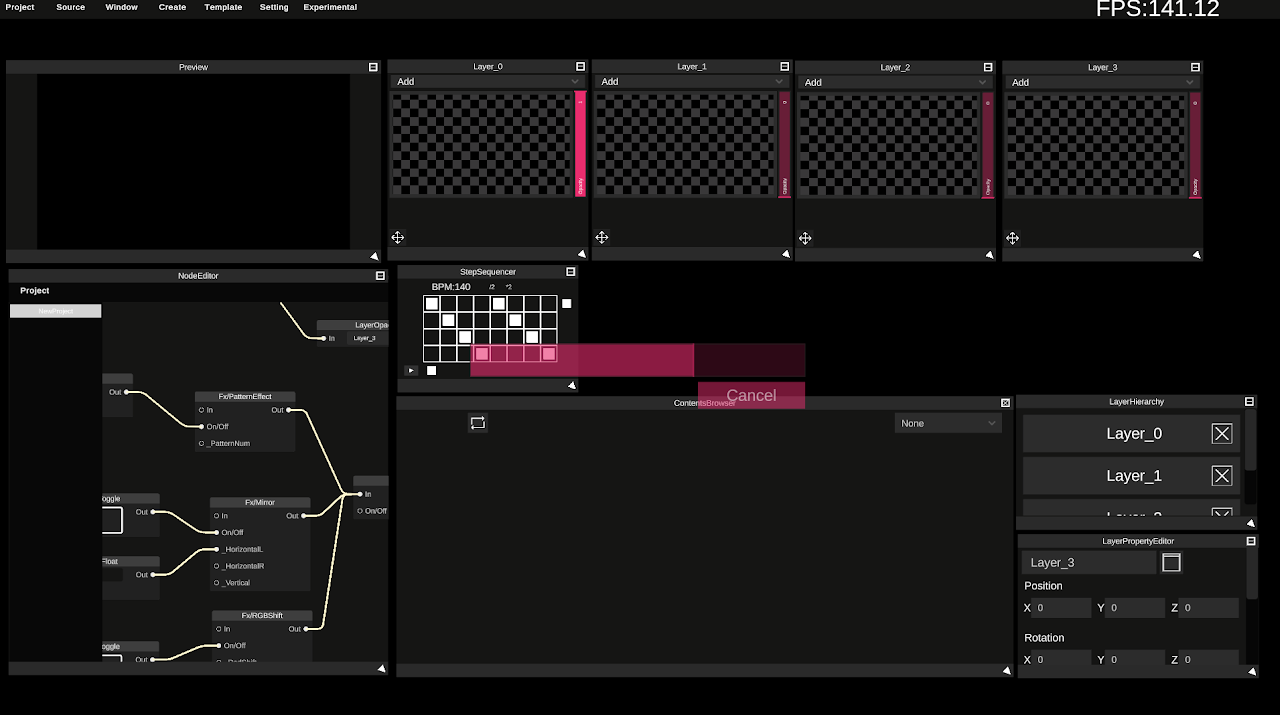The height and width of the screenshot is (715, 1280).
Task: Open the NodeEditor panel menu icon
Action: click(379, 275)
